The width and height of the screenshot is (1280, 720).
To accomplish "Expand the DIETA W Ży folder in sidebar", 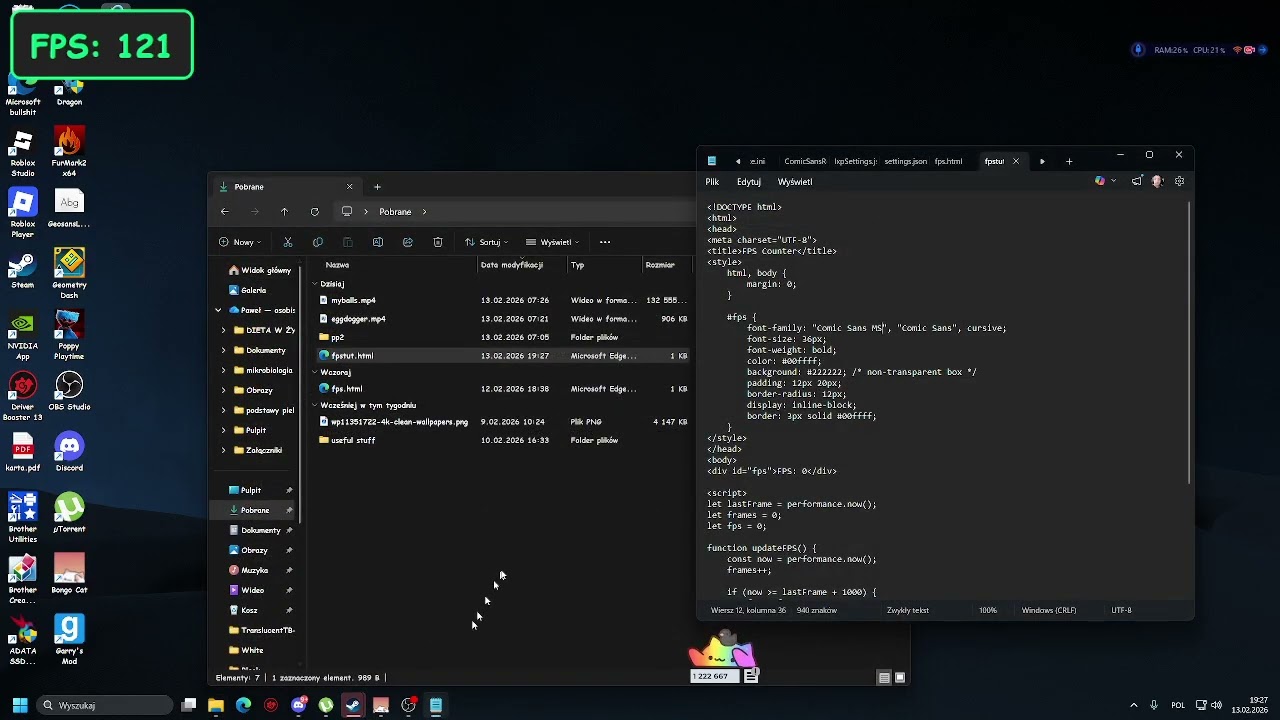I will coord(224,330).
